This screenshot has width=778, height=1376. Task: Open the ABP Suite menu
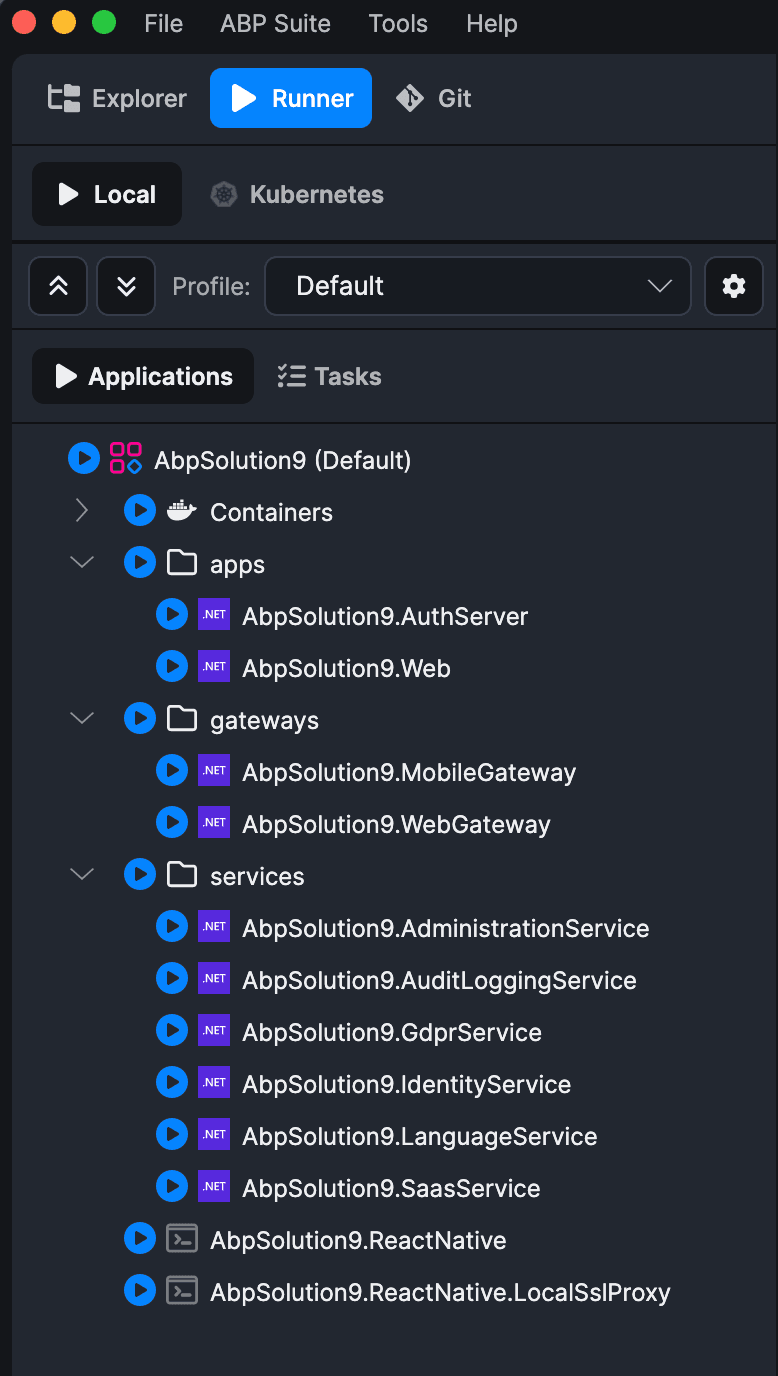[276, 24]
